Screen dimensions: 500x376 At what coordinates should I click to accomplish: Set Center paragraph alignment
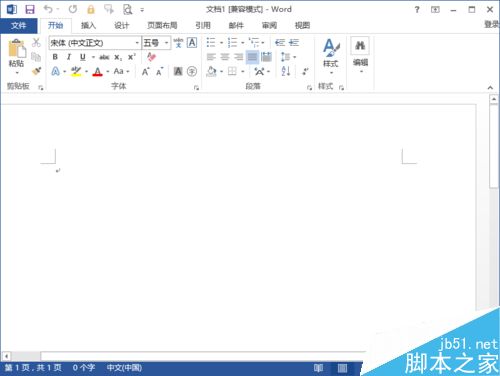[225, 57]
